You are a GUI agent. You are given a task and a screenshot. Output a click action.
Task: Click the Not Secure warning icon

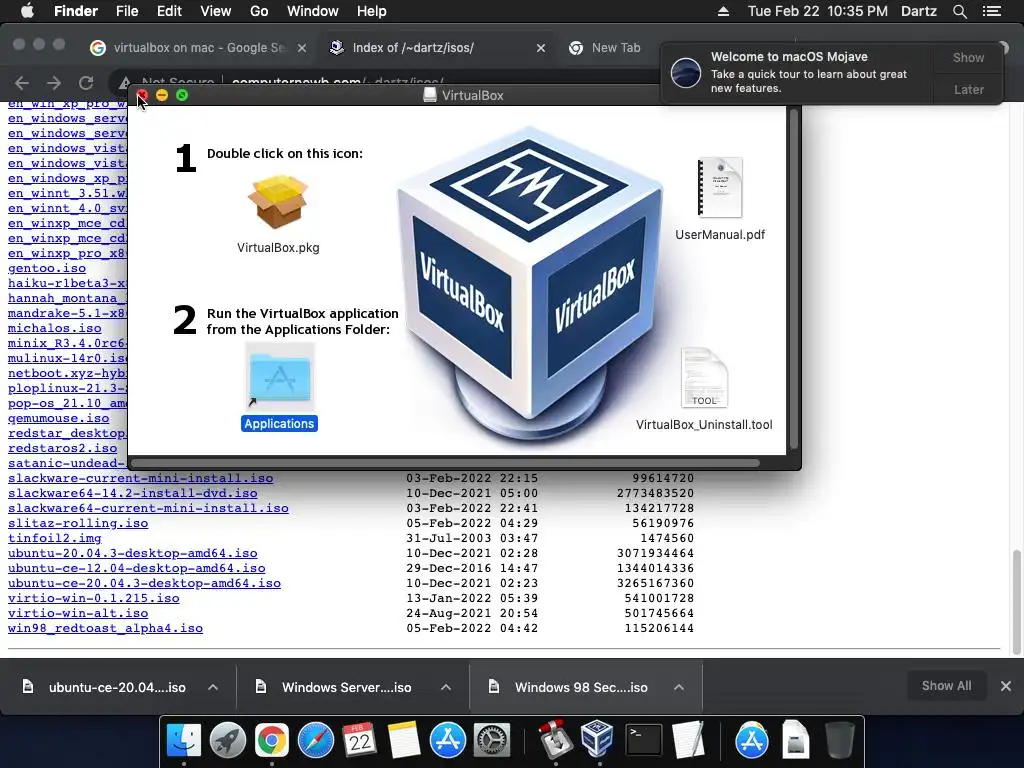123,83
